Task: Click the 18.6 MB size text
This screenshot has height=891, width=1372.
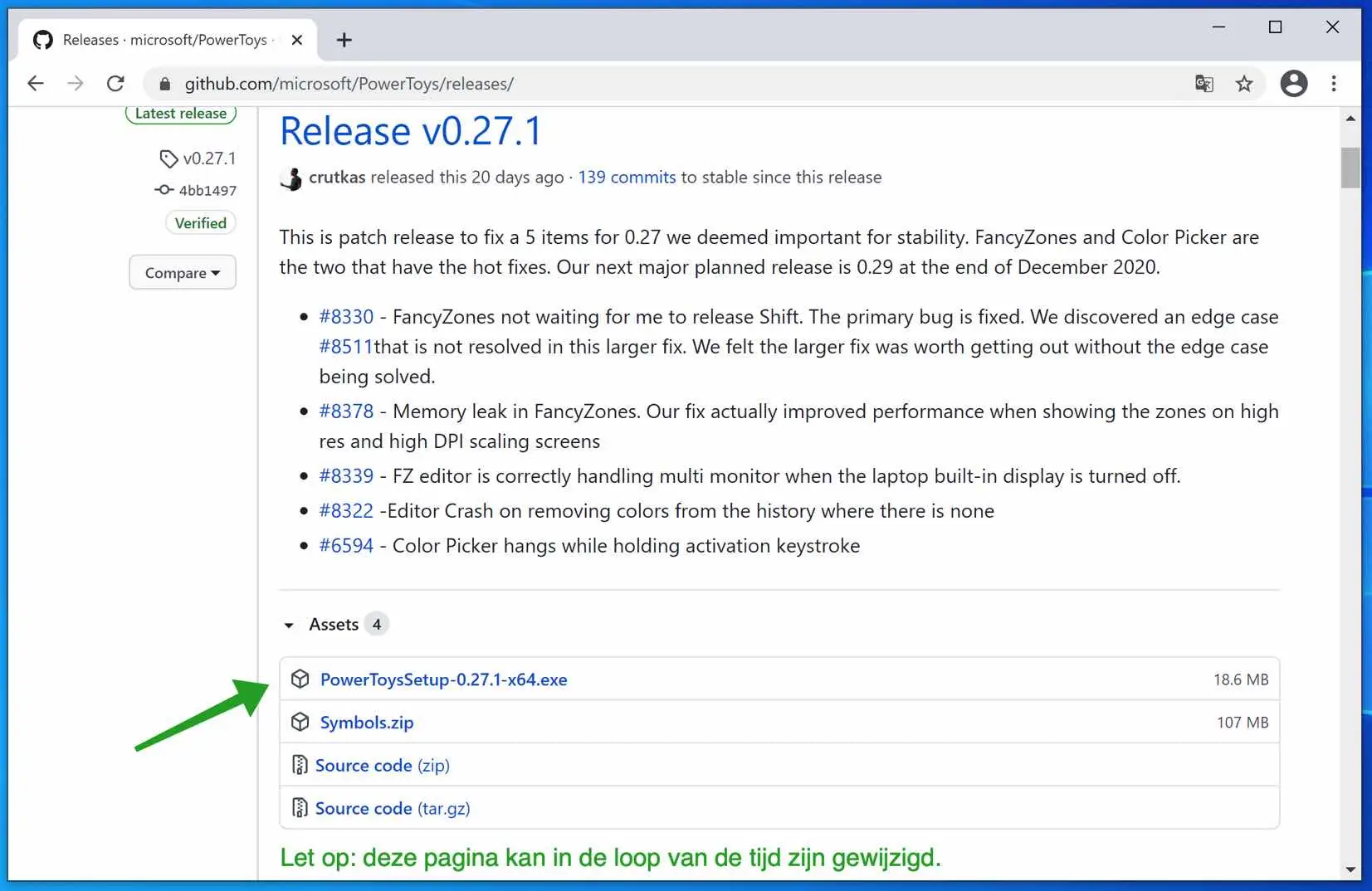Action: point(1241,679)
